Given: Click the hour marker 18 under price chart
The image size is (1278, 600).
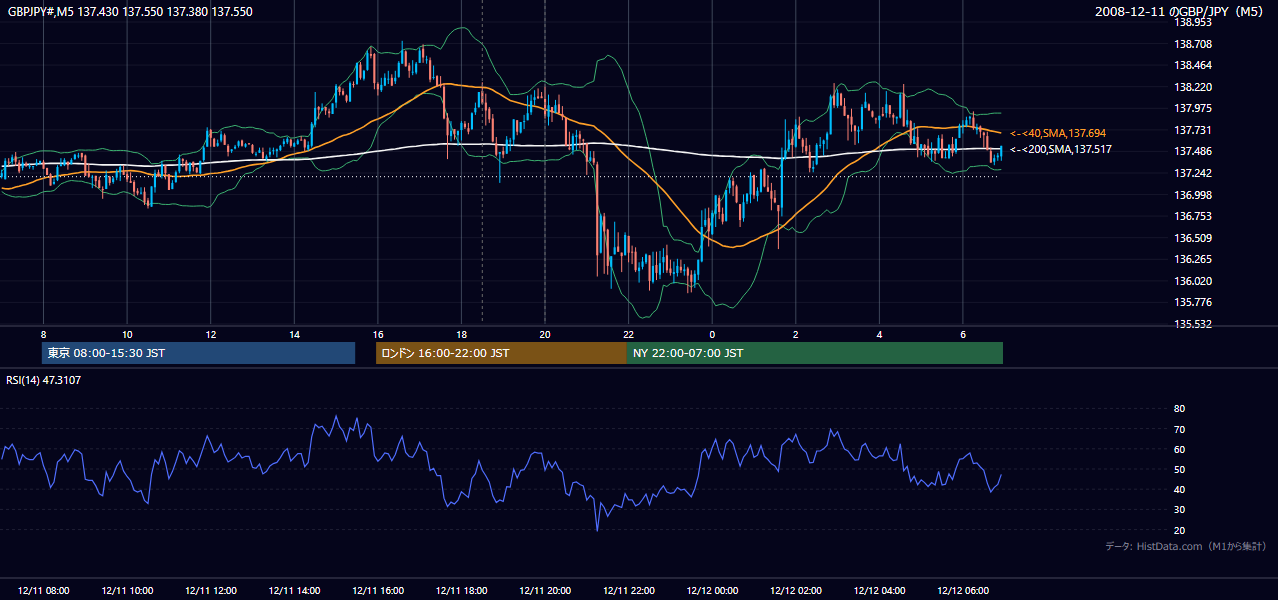Looking at the screenshot, I should click(x=461, y=334).
